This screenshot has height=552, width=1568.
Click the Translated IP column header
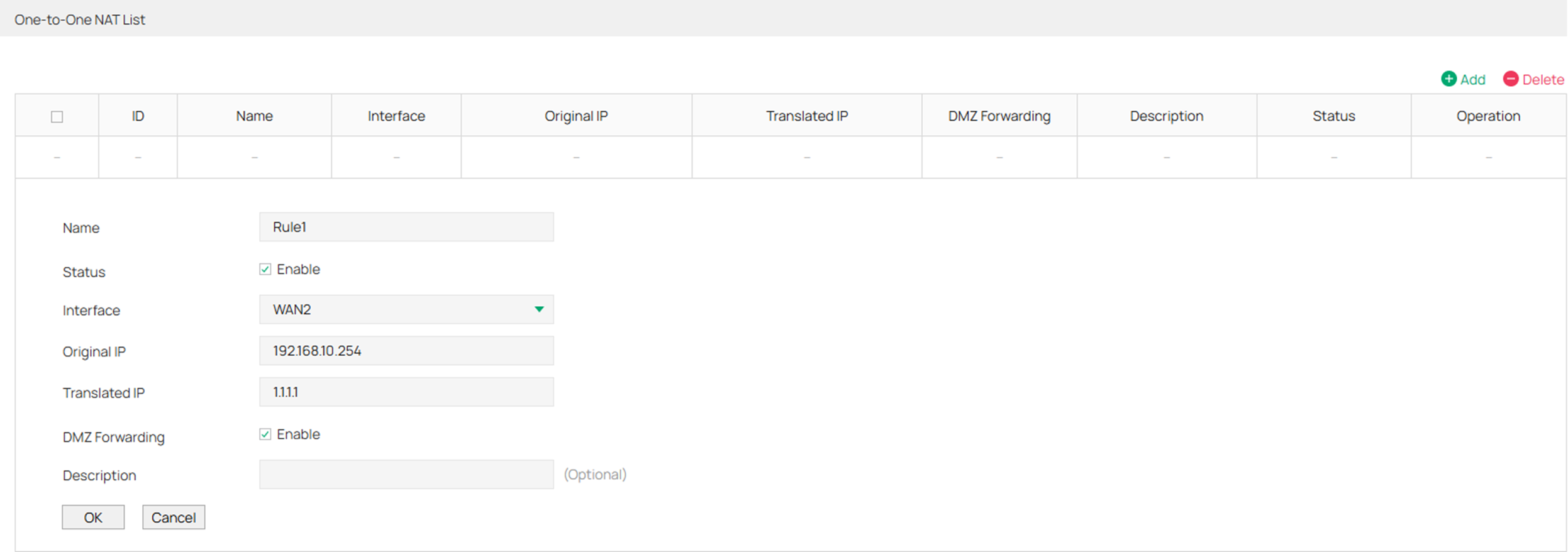tap(807, 116)
